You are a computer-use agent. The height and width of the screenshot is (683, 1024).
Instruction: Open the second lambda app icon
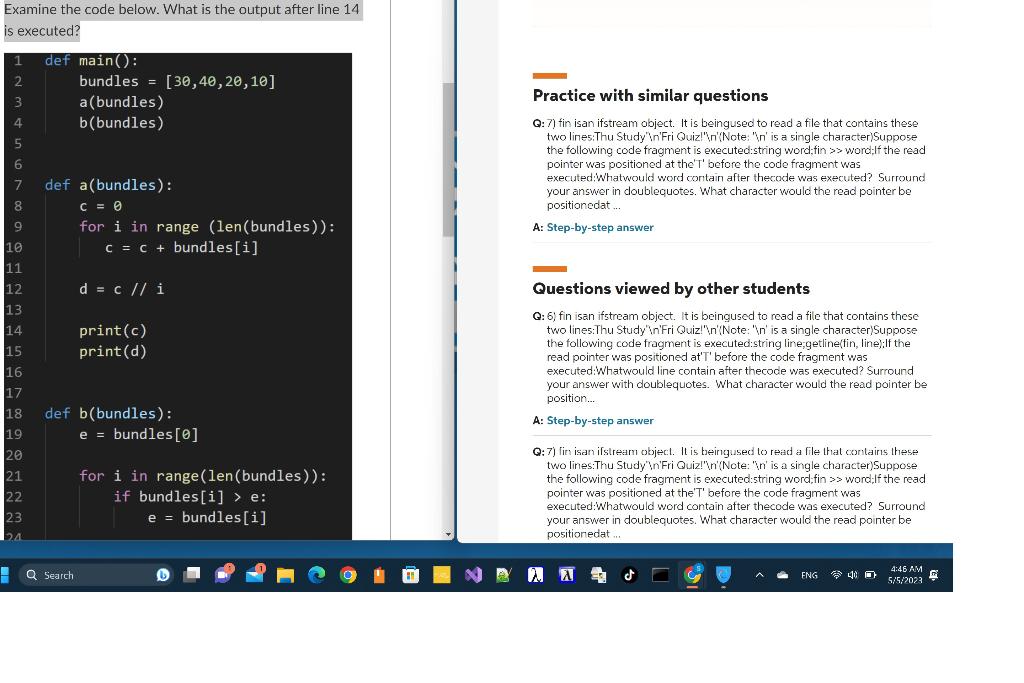[566, 575]
